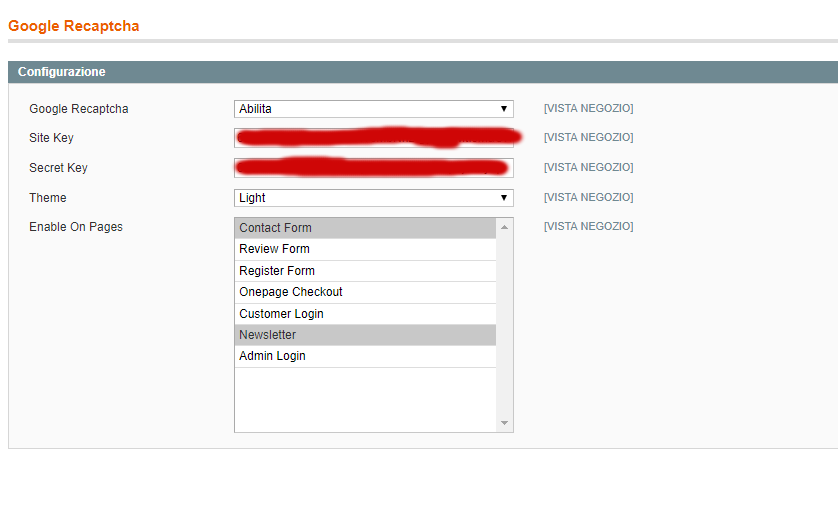Open the Theme dropdown set to Light
Image resolution: width=838 pixels, height=512 pixels.
[x=374, y=198]
